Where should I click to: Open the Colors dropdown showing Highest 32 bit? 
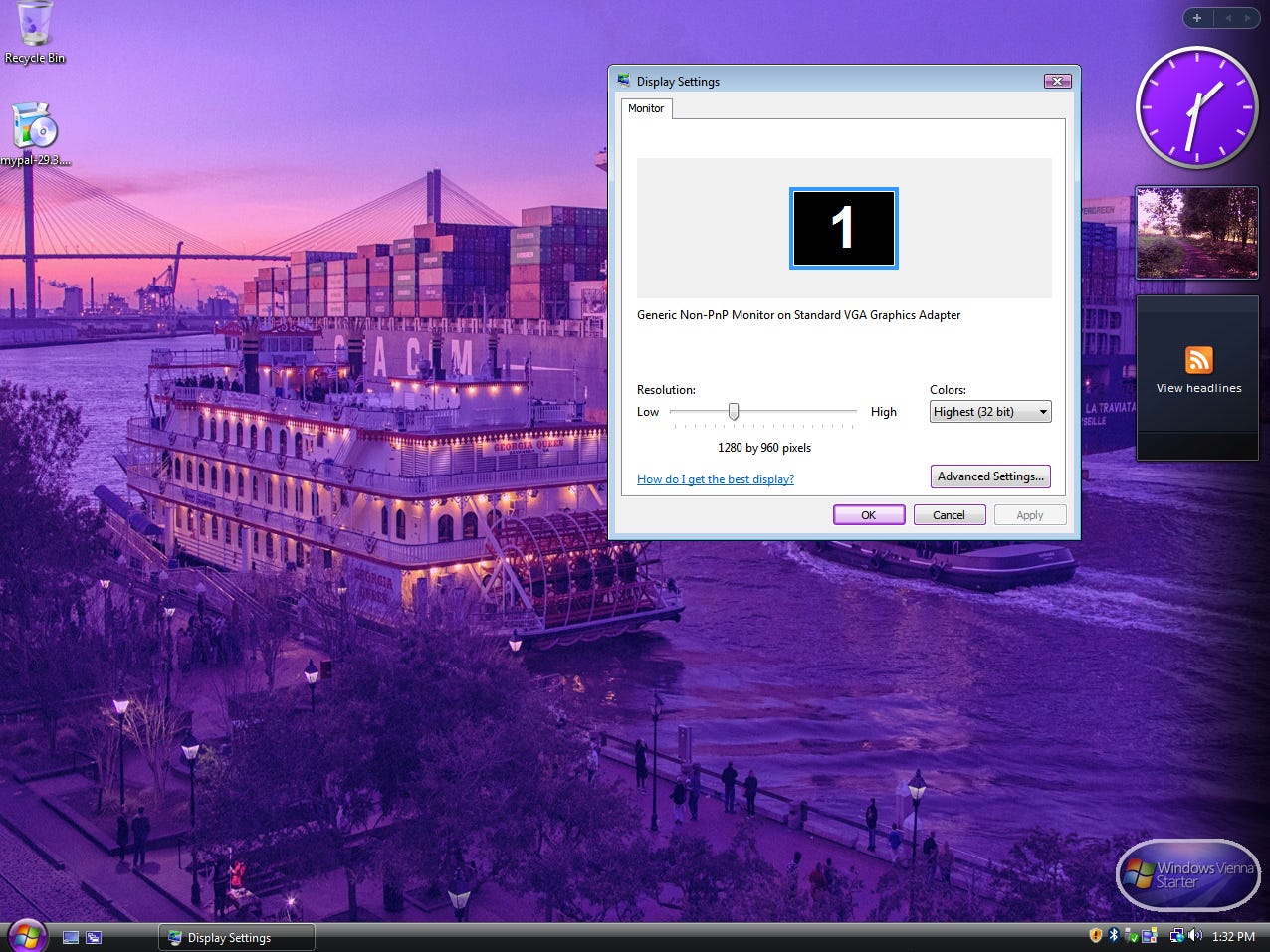(989, 411)
